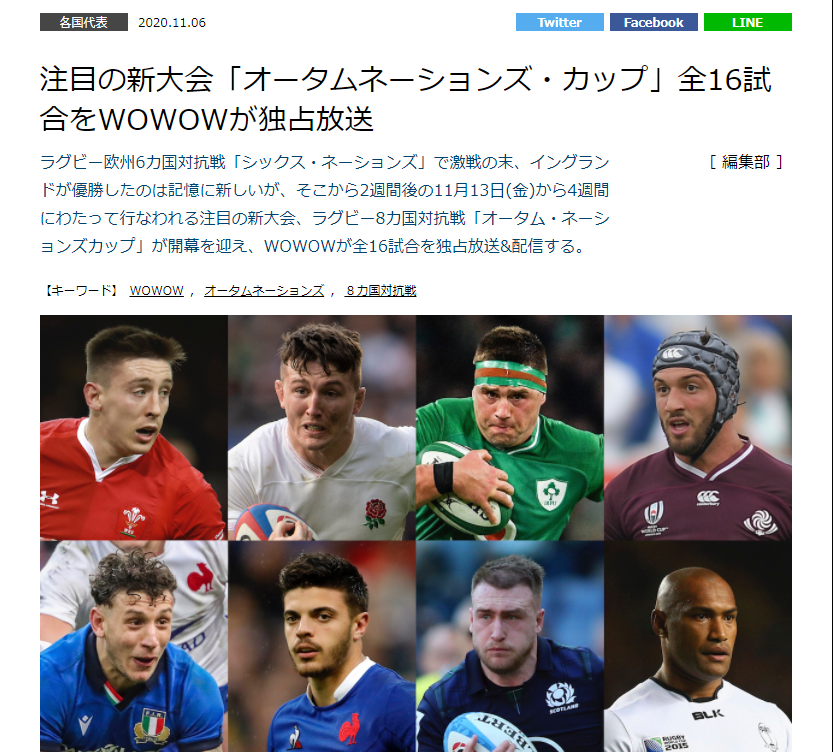833x752 pixels.
Task: Open the 各国代表 category tag
Action: pos(84,22)
